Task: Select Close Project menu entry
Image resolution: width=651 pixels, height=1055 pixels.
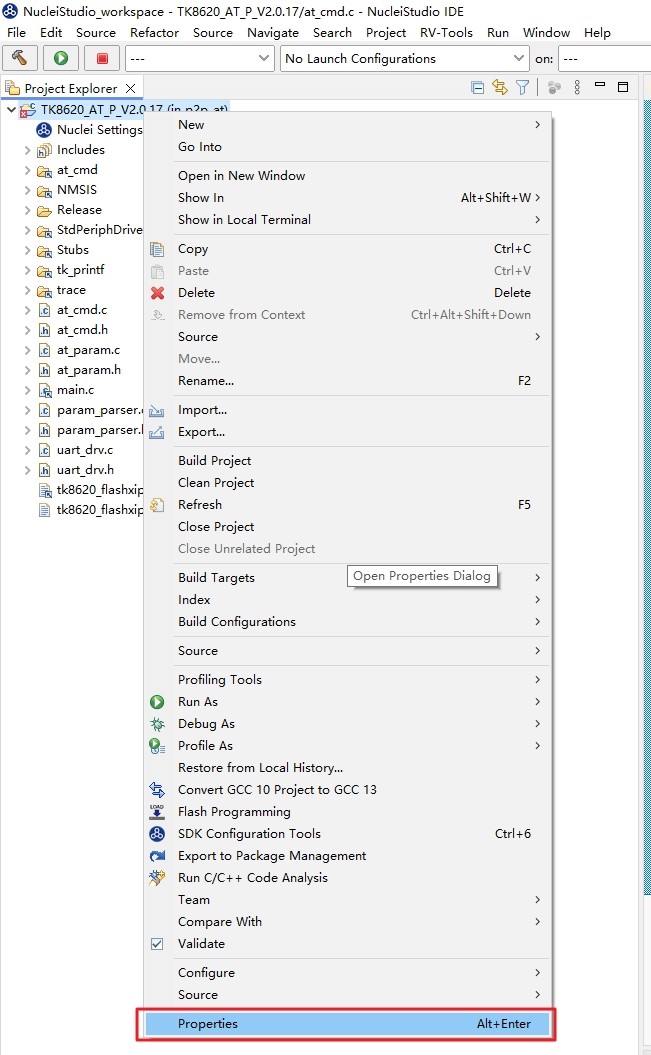Action: pos(348,526)
